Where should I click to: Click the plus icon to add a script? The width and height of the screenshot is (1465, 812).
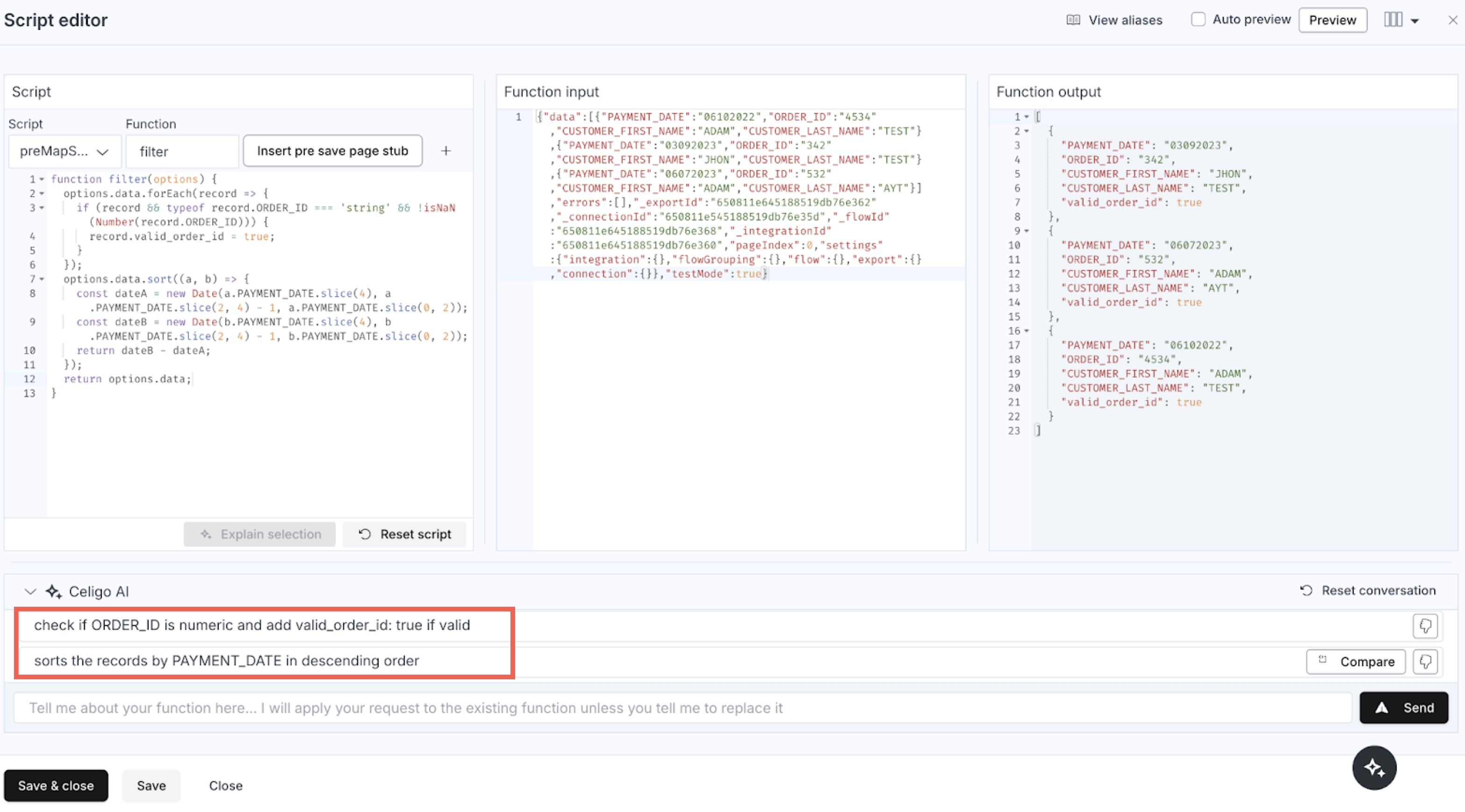pyautogui.click(x=446, y=150)
